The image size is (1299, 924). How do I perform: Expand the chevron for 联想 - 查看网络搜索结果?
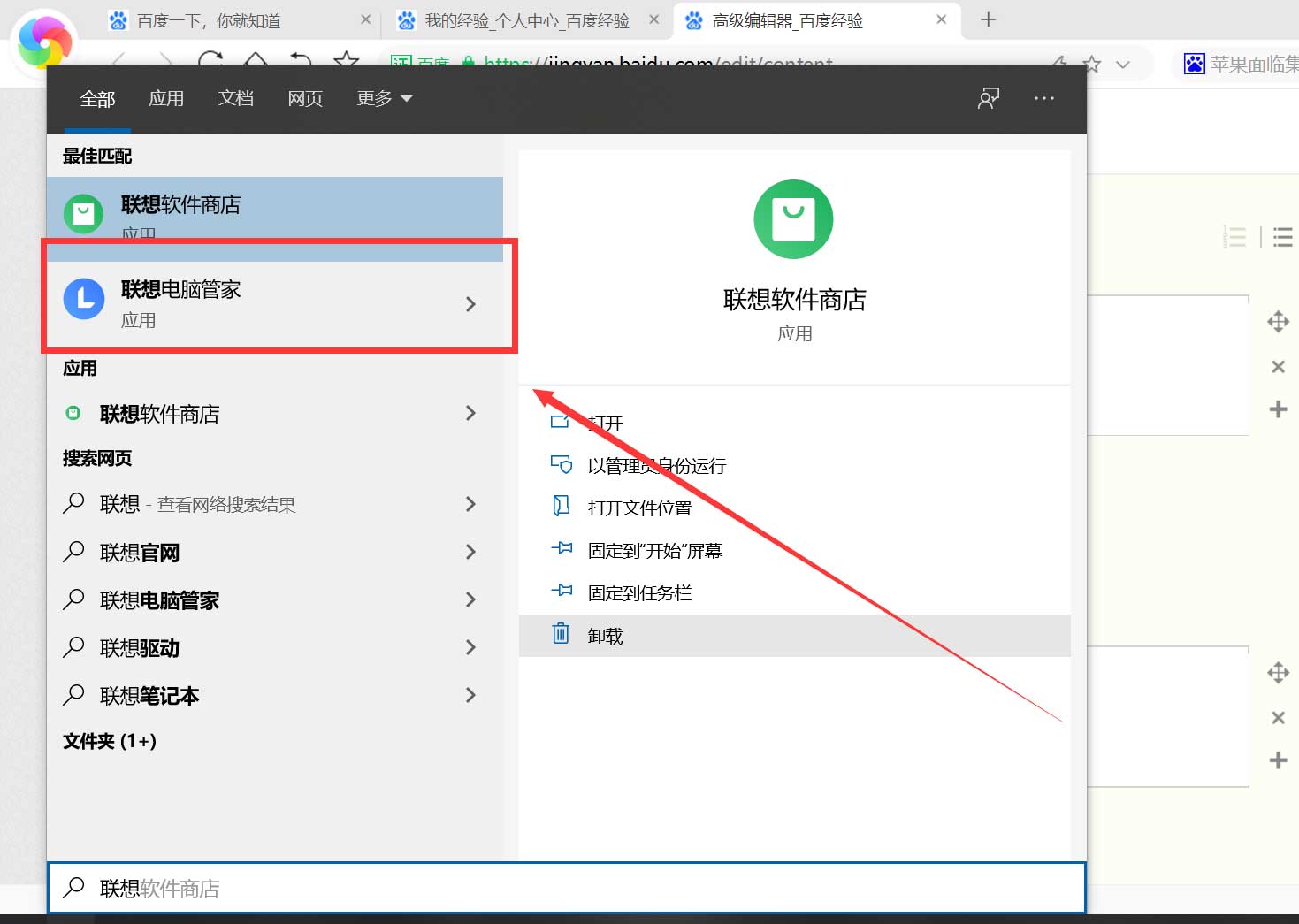[x=470, y=504]
